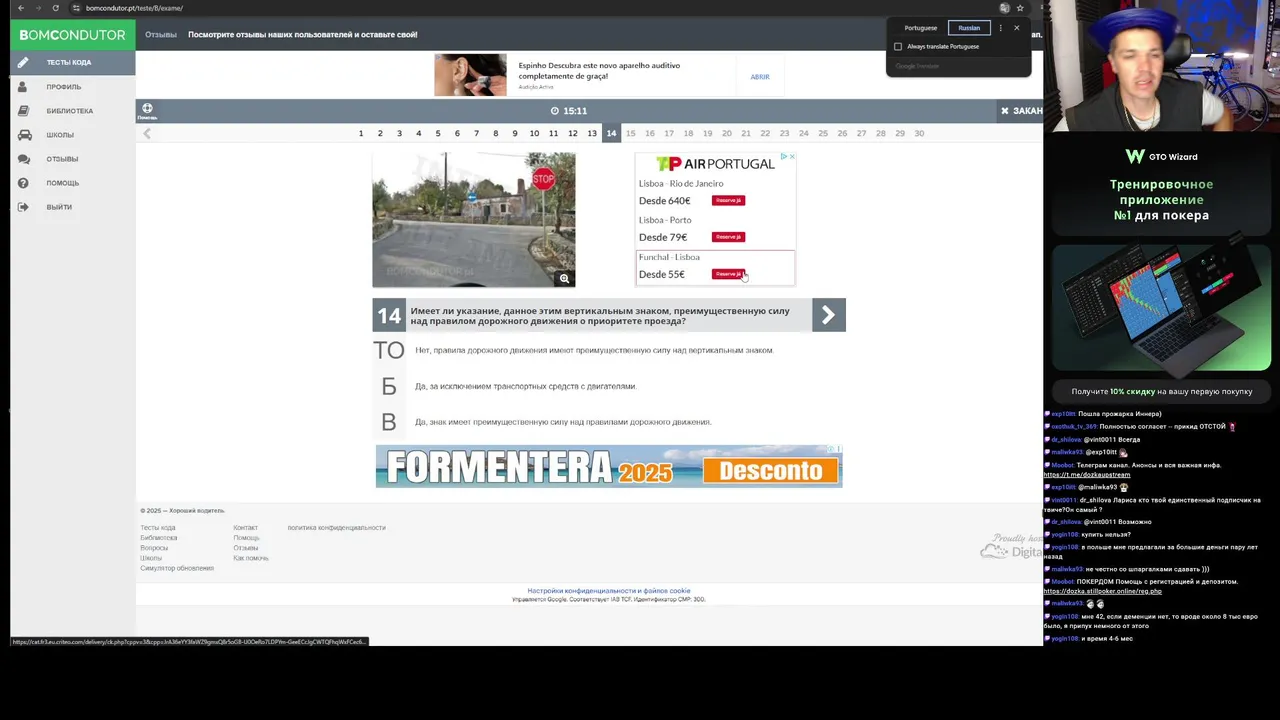Jump to question 1
This screenshot has height=720, width=1280.
pos(361,133)
